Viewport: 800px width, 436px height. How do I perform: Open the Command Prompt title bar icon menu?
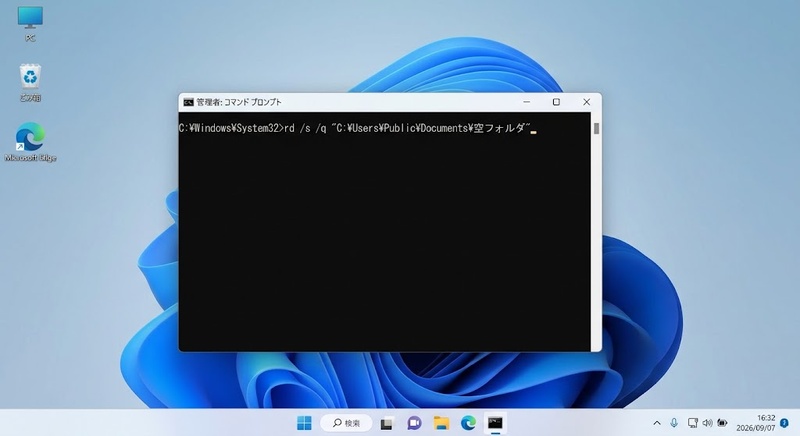point(188,102)
